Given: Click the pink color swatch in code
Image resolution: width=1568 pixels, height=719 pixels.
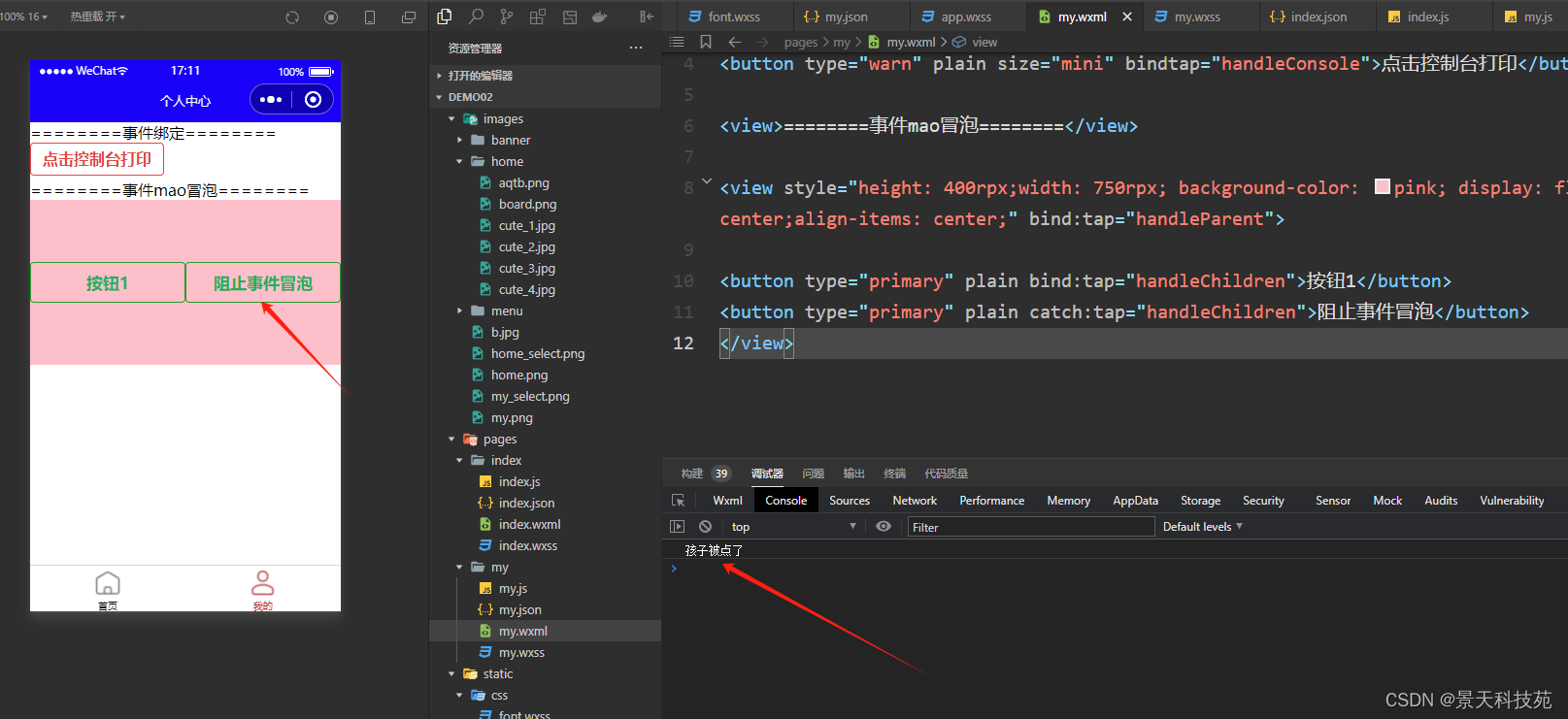Looking at the screenshot, I should (x=1383, y=186).
